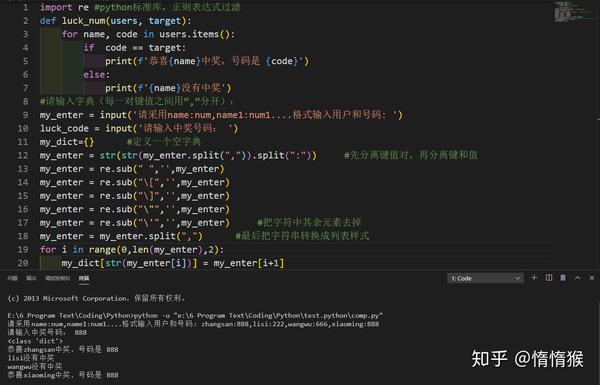Click the 'for i in range(0,len(my_enter),2):' line
This screenshot has width=600, height=385.
pos(132,250)
